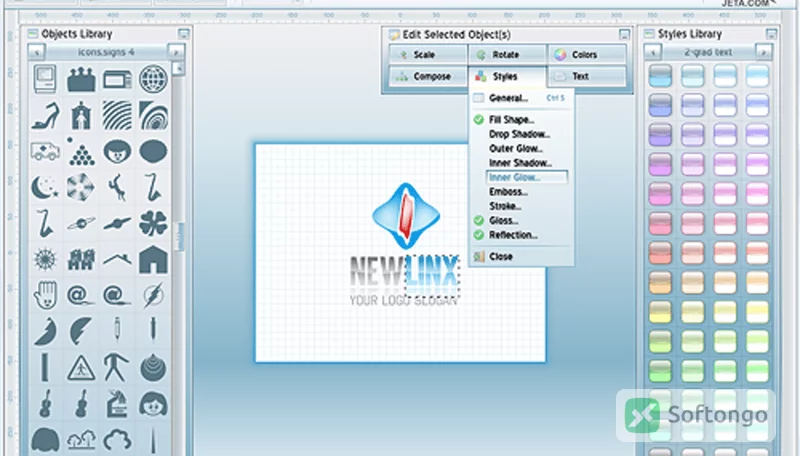Screen dimensions: 800x456
Task: Collapse the Styles Library panel
Action: (771, 34)
